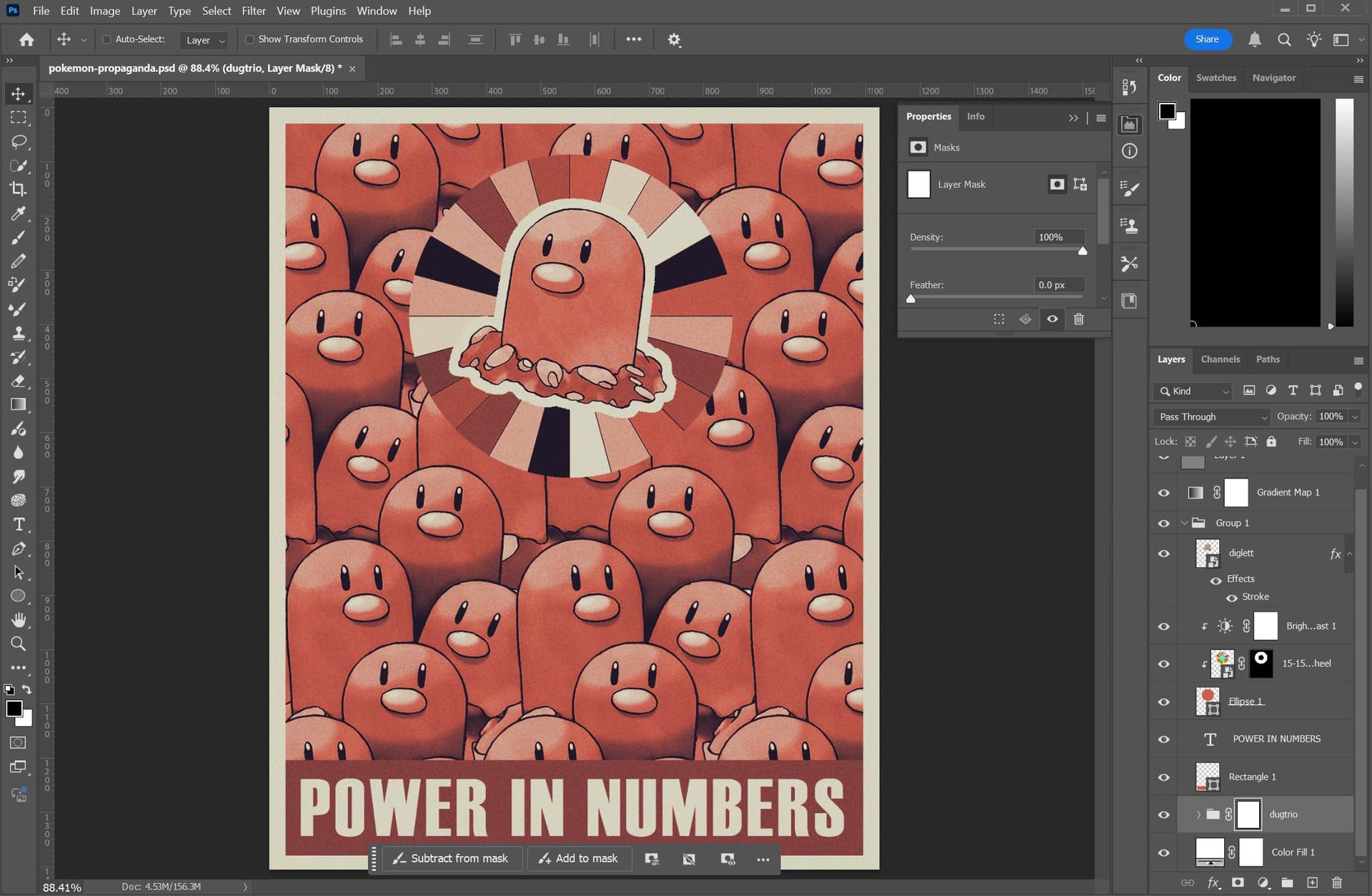The image size is (1372, 896).
Task: Enable the Auto-Select checkbox
Action: click(106, 39)
